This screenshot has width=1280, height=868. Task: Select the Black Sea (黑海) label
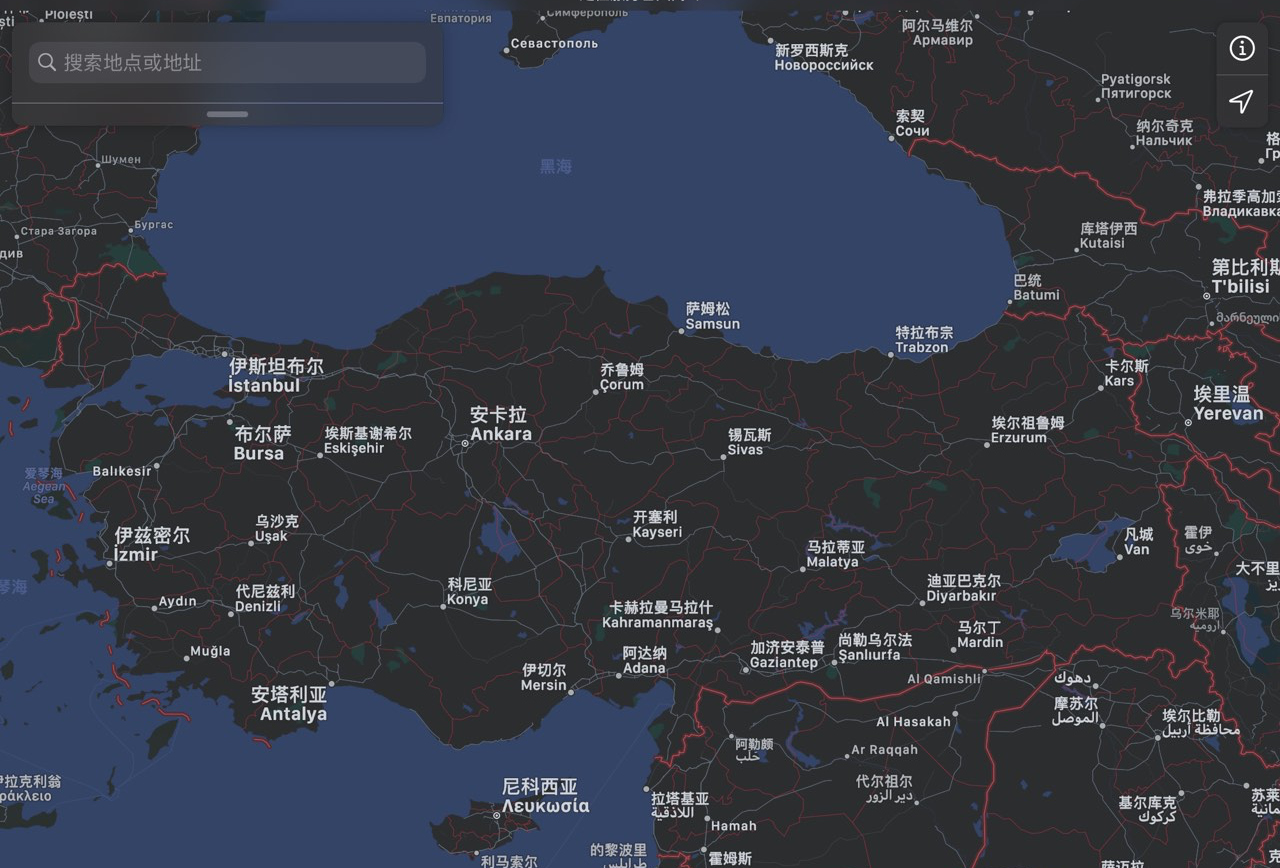pos(556,167)
